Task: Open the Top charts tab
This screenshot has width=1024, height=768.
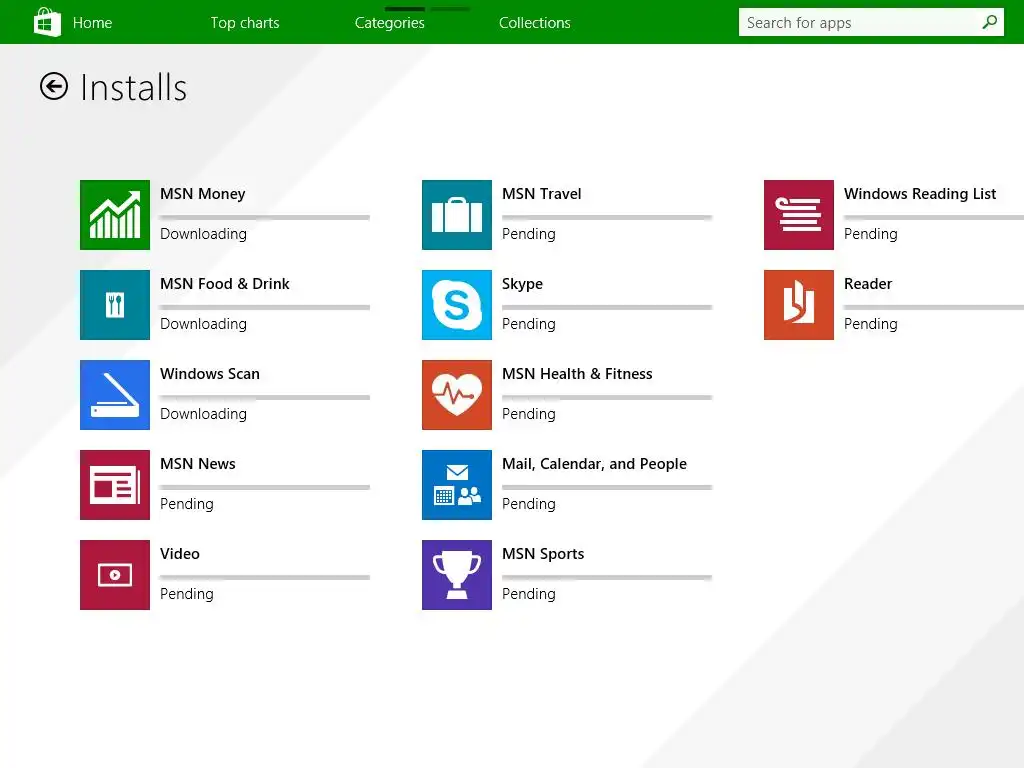Action: 245,23
